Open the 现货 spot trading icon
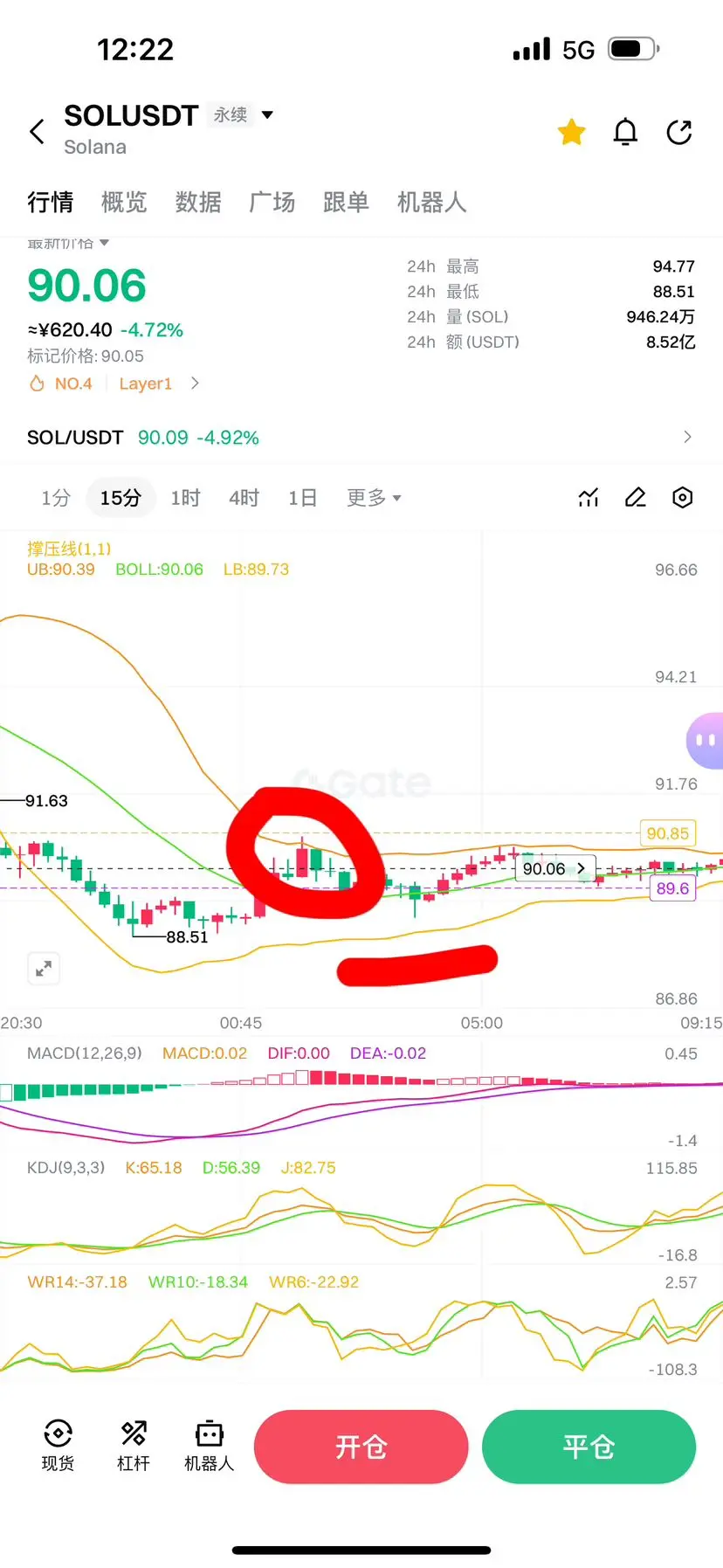This screenshot has height=1568, width=723. [x=58, y=1446]
